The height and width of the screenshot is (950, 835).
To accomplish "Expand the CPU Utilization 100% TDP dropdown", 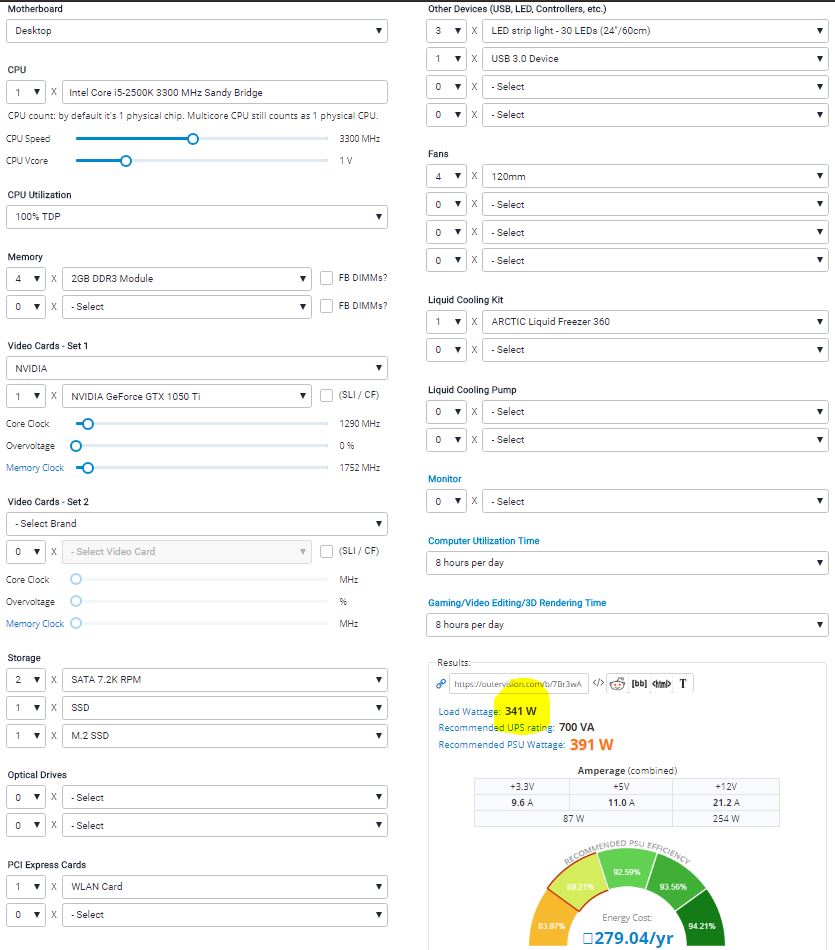I will click(x=197, y=216).
